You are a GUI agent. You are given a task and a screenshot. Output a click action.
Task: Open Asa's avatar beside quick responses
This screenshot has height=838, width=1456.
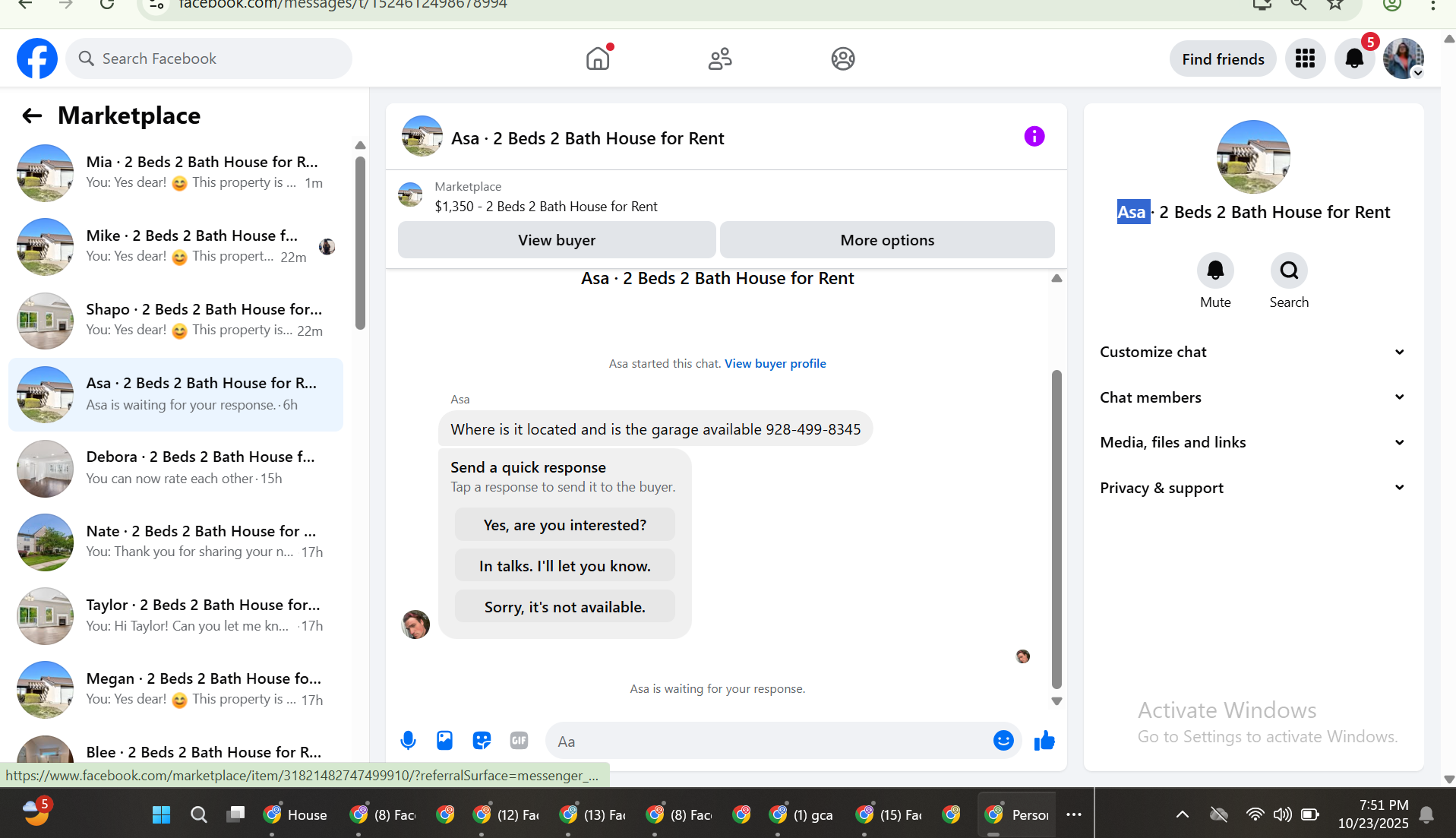pyautogui.click(x=415, y=625)
